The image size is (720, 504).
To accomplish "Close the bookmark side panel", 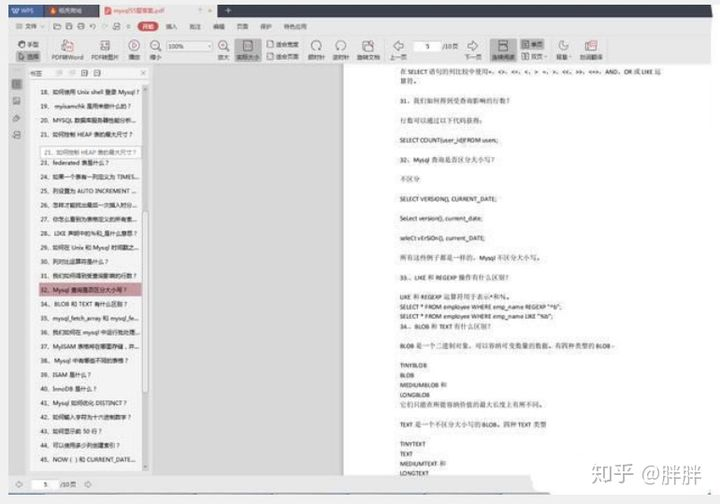I will point(143,73).
